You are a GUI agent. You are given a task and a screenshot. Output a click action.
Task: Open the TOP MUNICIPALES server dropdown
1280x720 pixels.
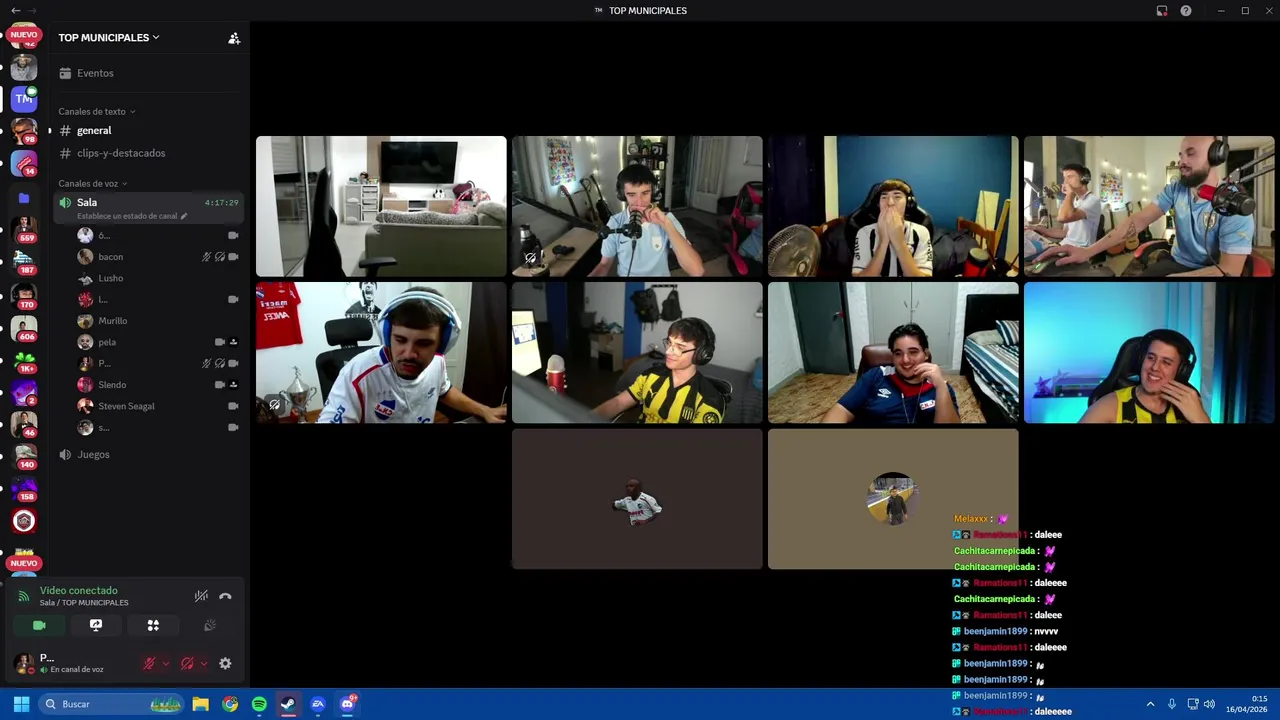(109, 38)
